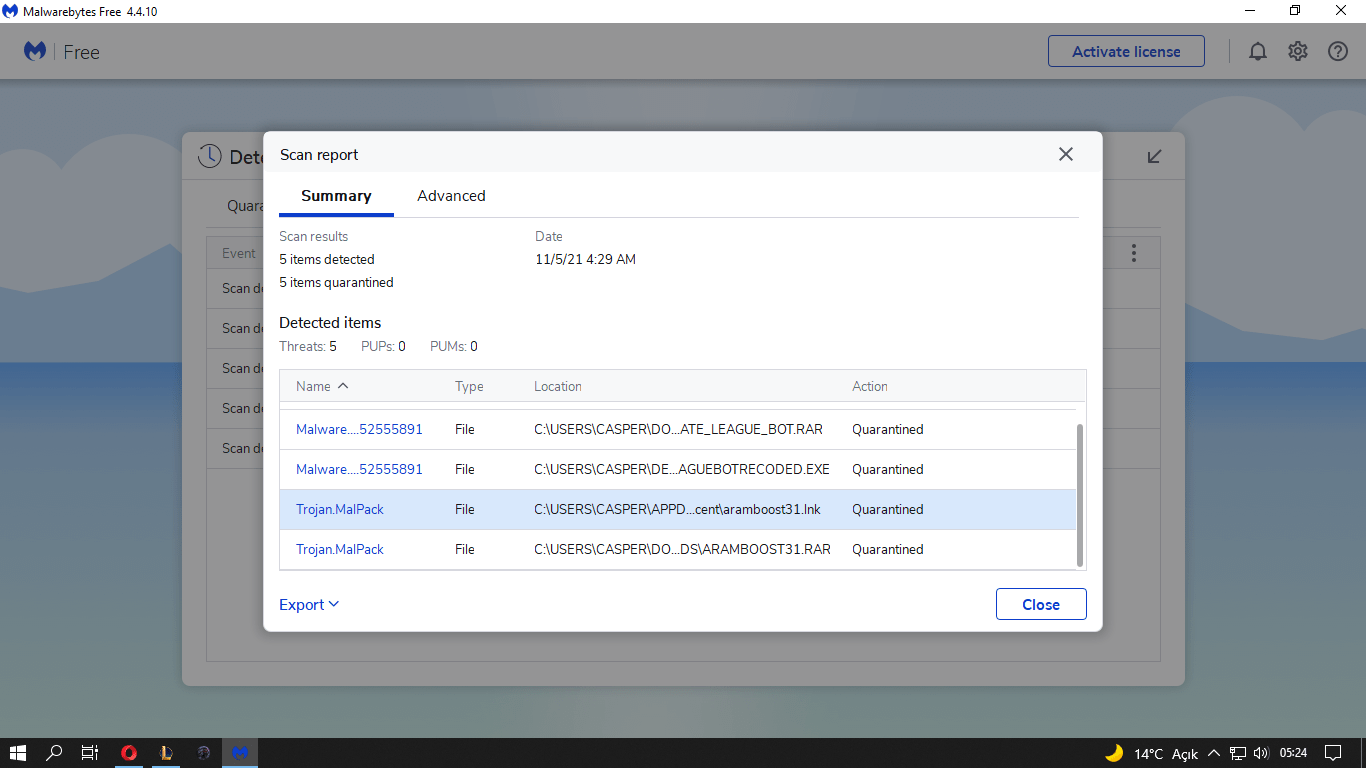1366x768 pixels.
Task: Click the '5 items quarantined' text
Action: pyautogui.click(x=336, y=282)
